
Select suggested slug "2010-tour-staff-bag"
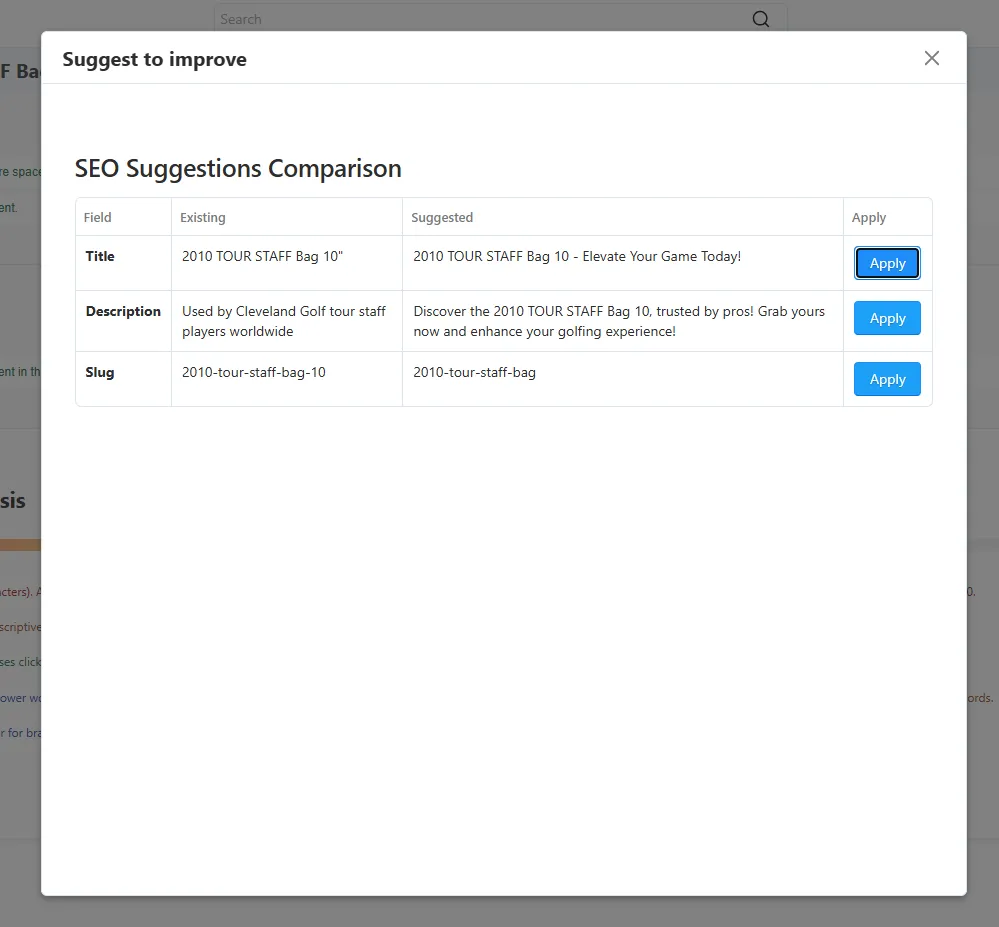[x=475, y=372]
